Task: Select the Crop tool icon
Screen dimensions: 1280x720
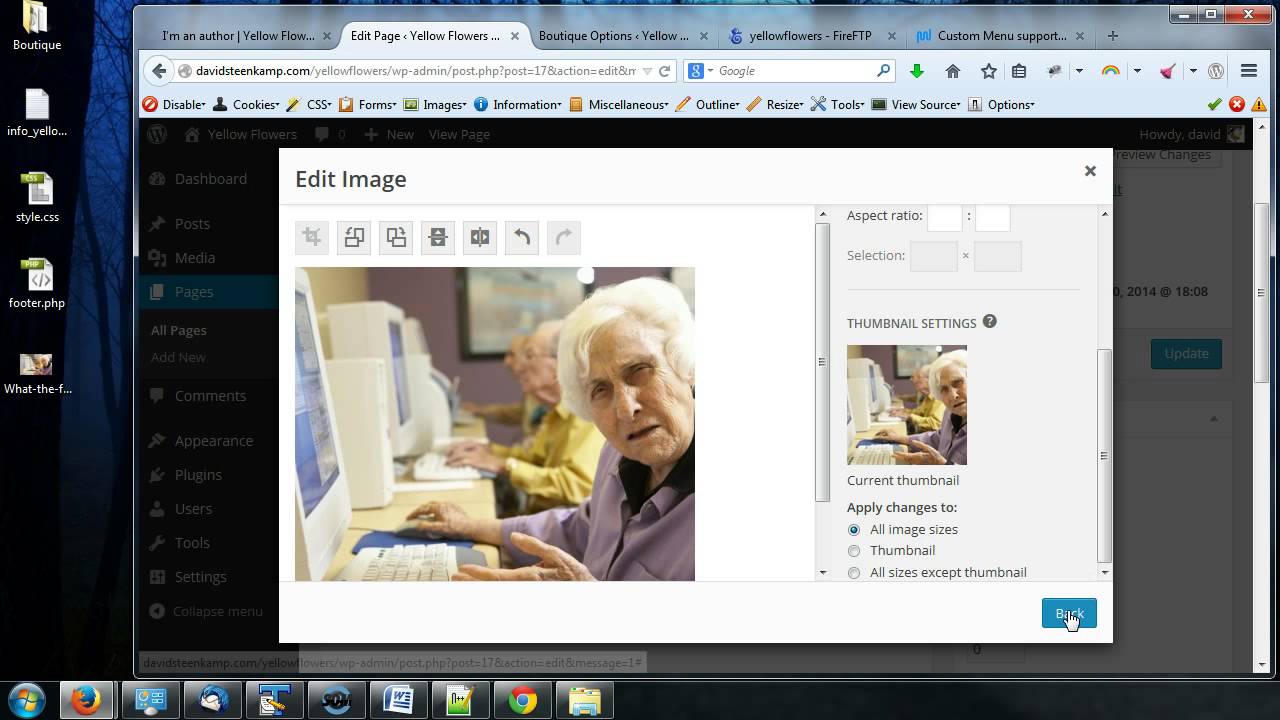Action: [312, 237]
